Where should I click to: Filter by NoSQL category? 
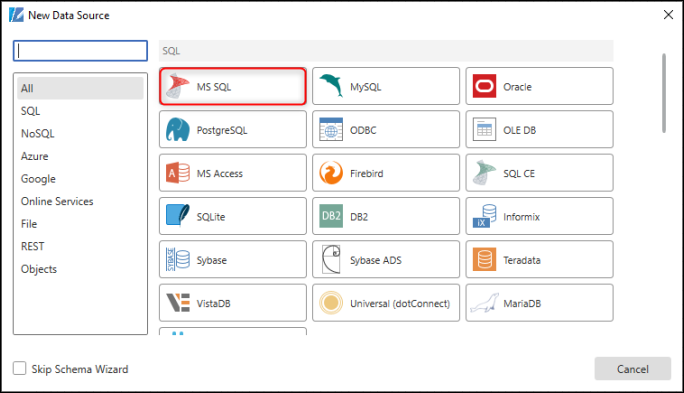click(38, 133)
